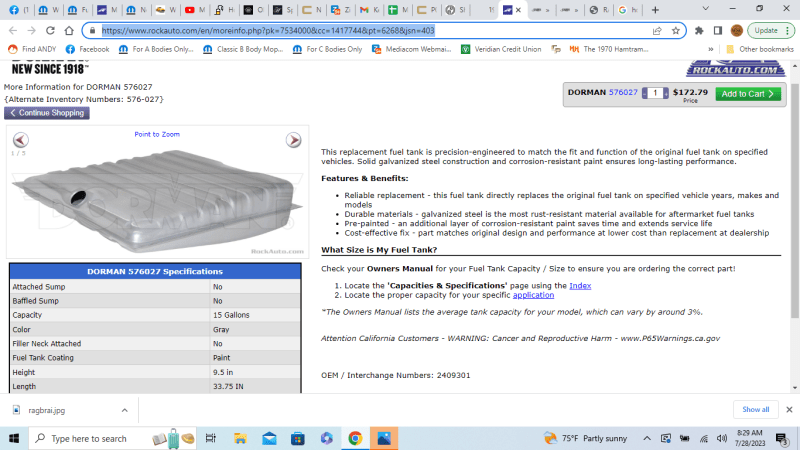The width and height of the screenshot is (800, 450).
Task: Open File Explorer from the taskbar
Action: [240, 438]
